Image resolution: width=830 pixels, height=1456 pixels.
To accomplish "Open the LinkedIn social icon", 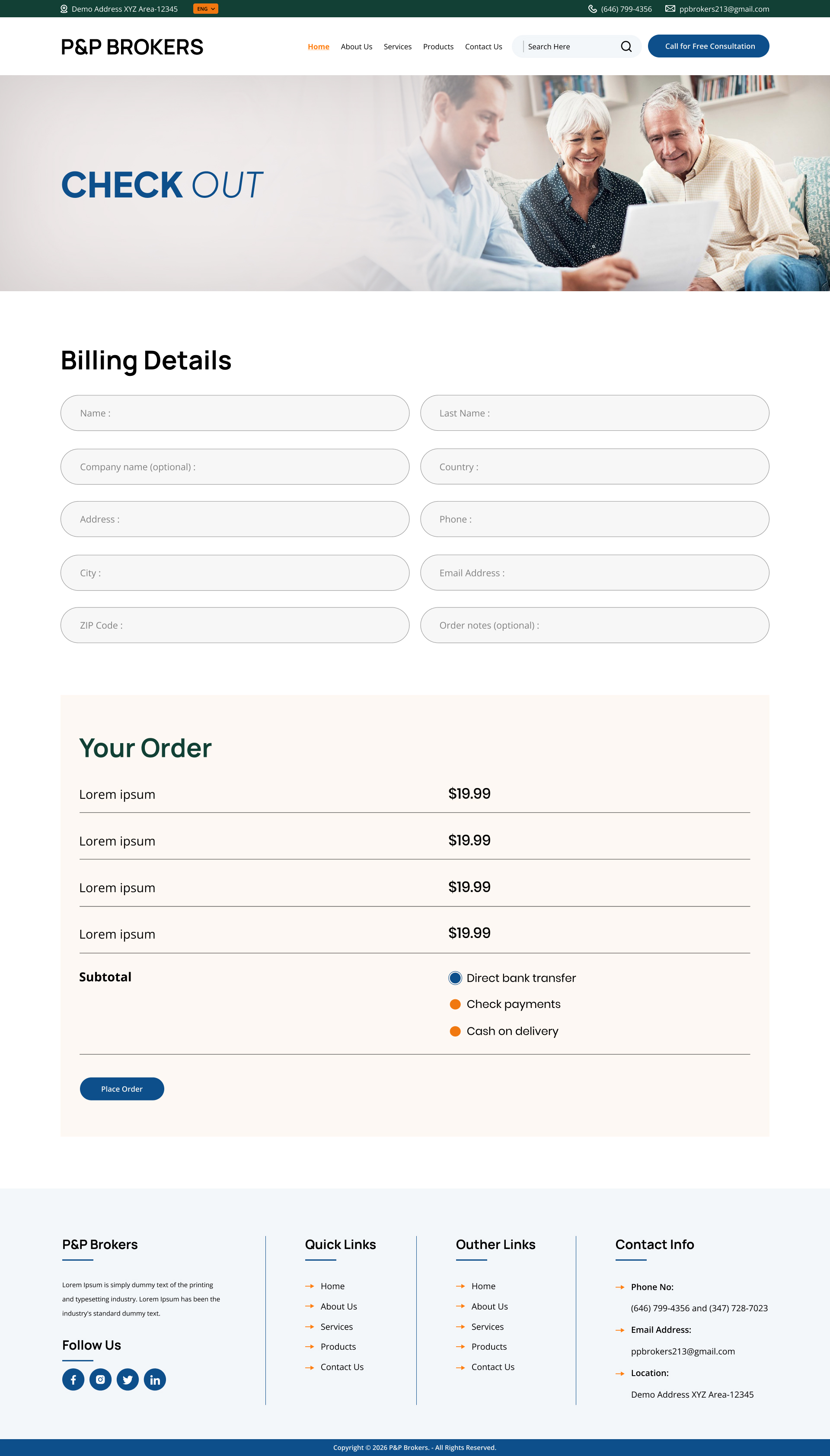I will (x=154, y=1379).
